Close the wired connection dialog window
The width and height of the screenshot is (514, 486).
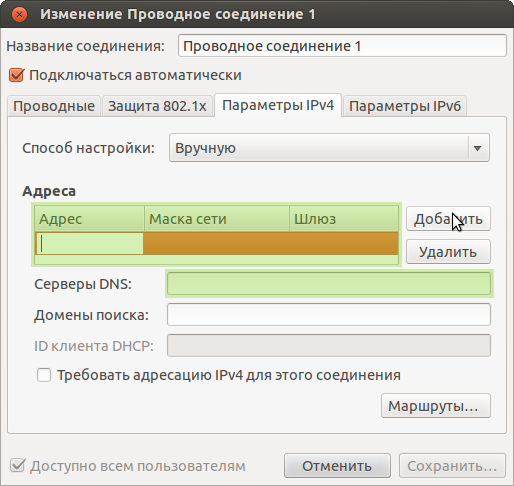tap(19, 15)
